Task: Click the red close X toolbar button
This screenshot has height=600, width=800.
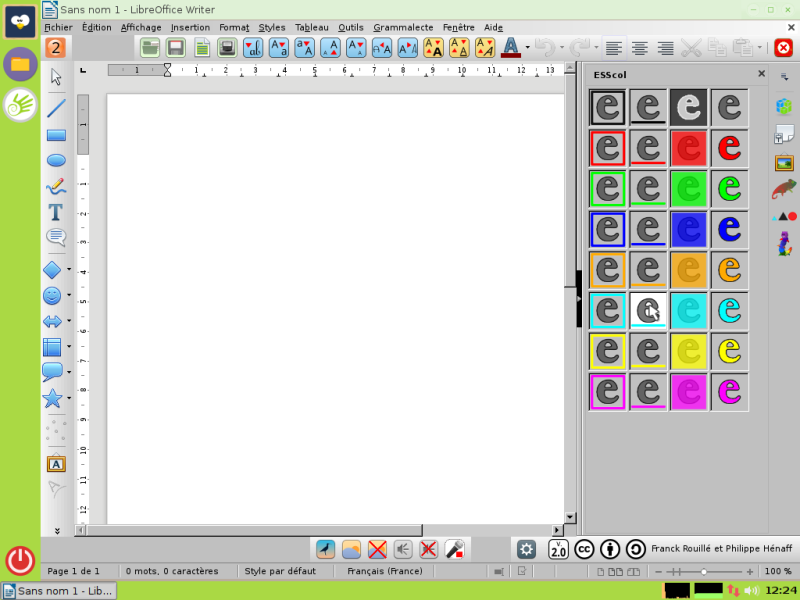Action: [783, 48]
